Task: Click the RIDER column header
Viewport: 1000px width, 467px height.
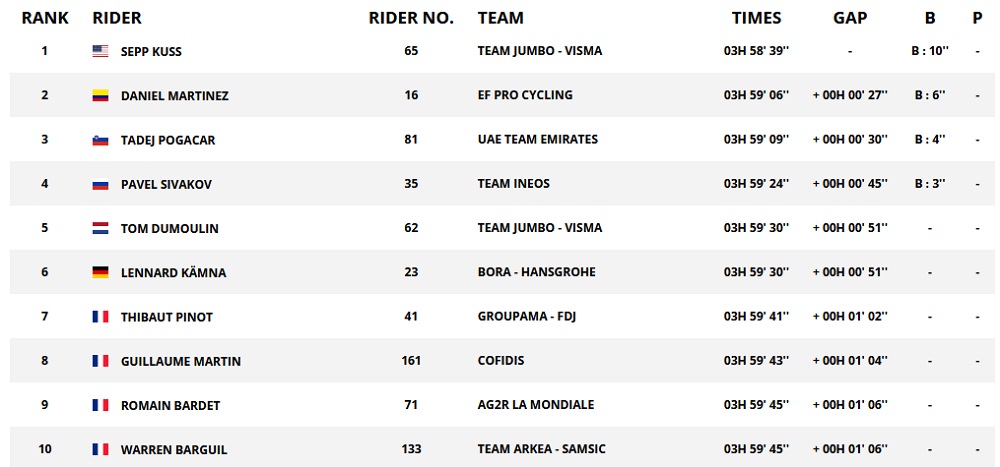Action: (x=117, y=18)
